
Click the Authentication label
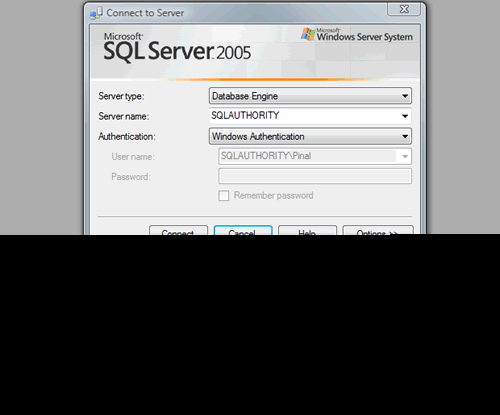click(127, 136)
